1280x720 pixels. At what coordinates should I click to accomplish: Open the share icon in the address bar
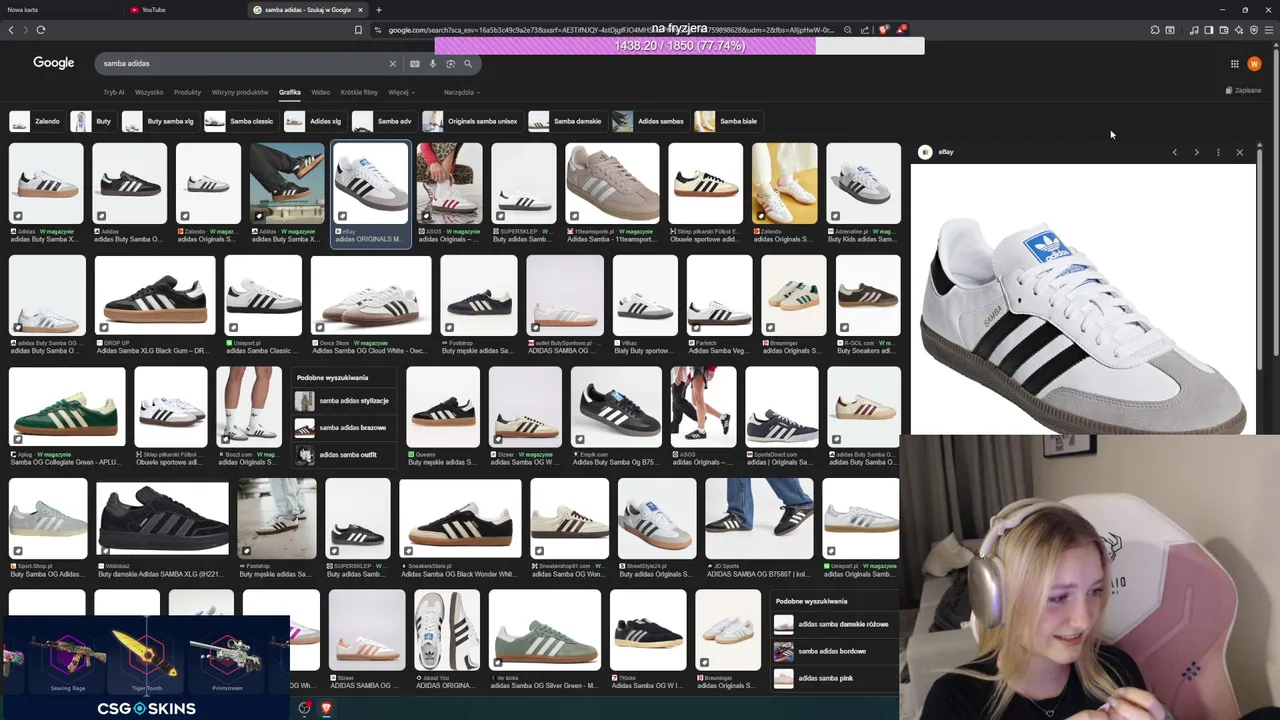coord(865,30)
